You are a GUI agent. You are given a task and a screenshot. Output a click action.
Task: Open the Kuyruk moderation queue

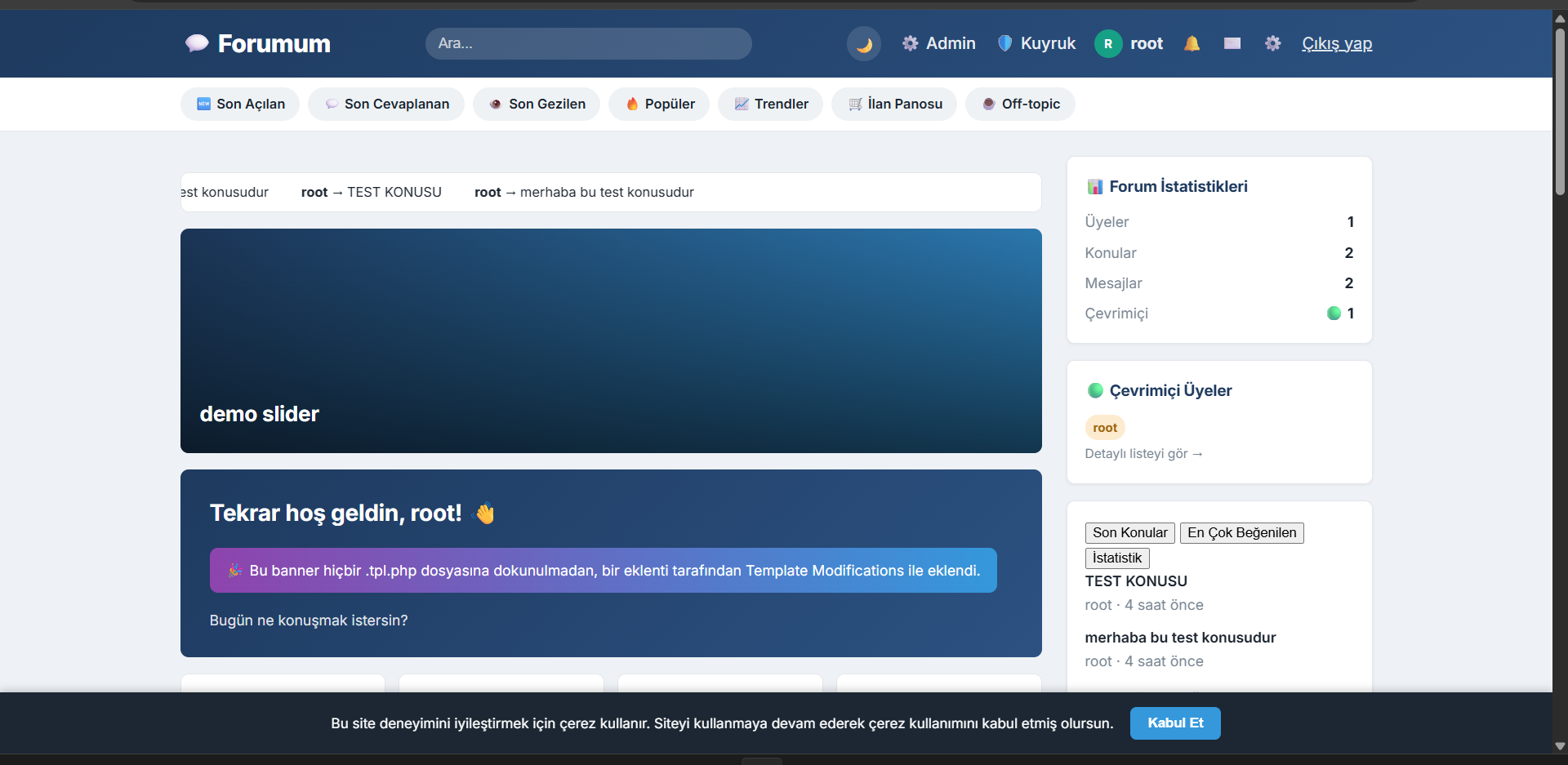(x=1036, y=43)
